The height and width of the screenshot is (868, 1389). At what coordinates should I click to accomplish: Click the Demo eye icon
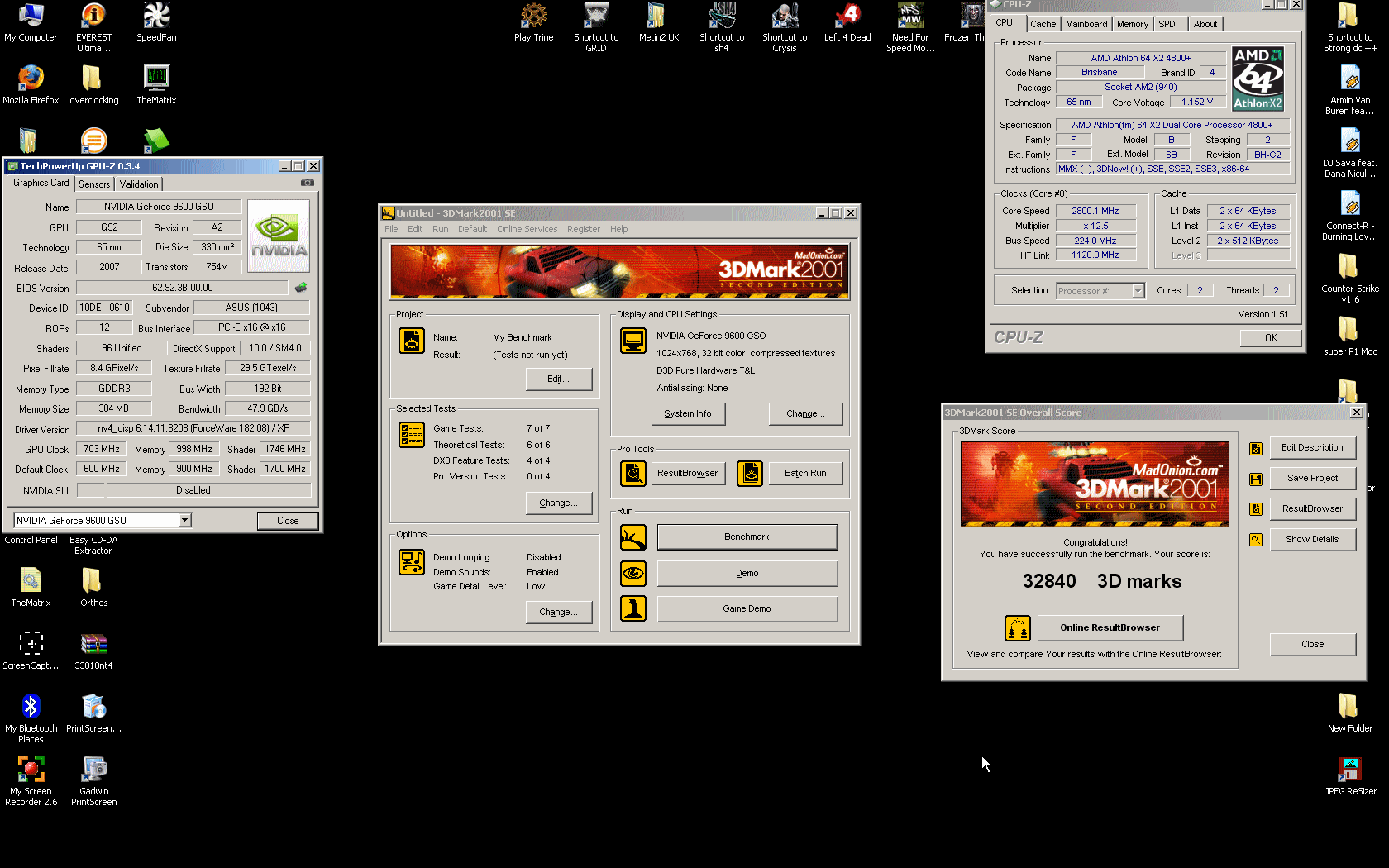(633, 573)
